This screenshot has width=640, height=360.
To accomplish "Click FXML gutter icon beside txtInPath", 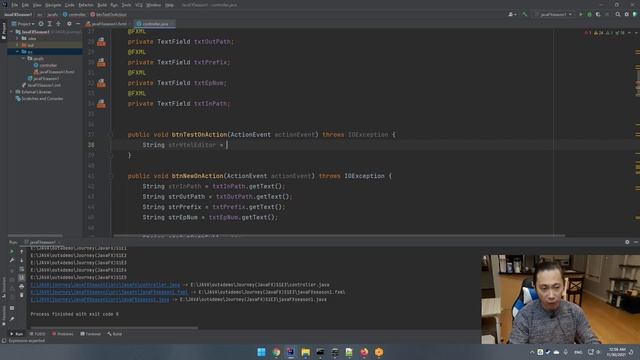I will pos(101,104).
